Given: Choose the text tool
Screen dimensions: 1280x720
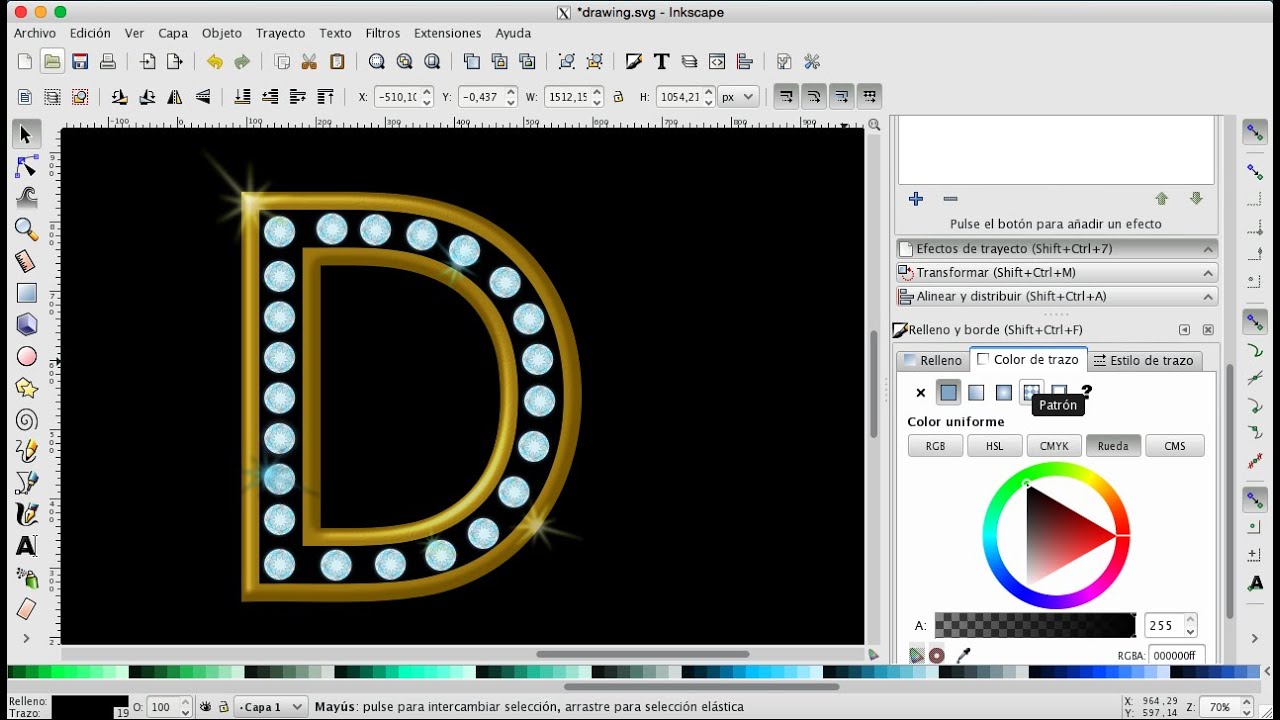Looking at the screenshot, I should [x=26, y=546].
